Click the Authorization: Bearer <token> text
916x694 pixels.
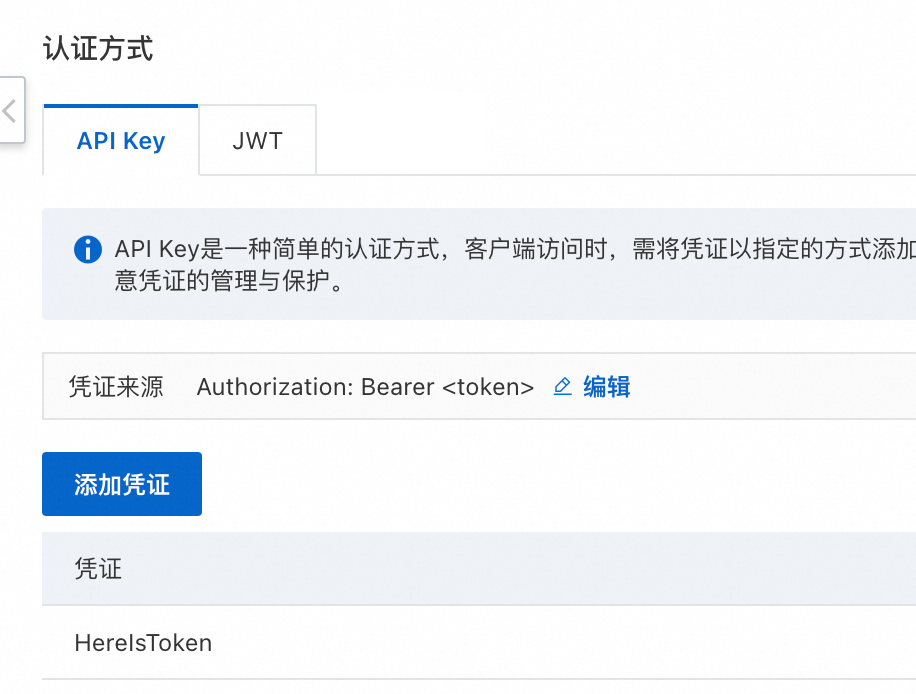pyautogui.click(x=365, y=387)
